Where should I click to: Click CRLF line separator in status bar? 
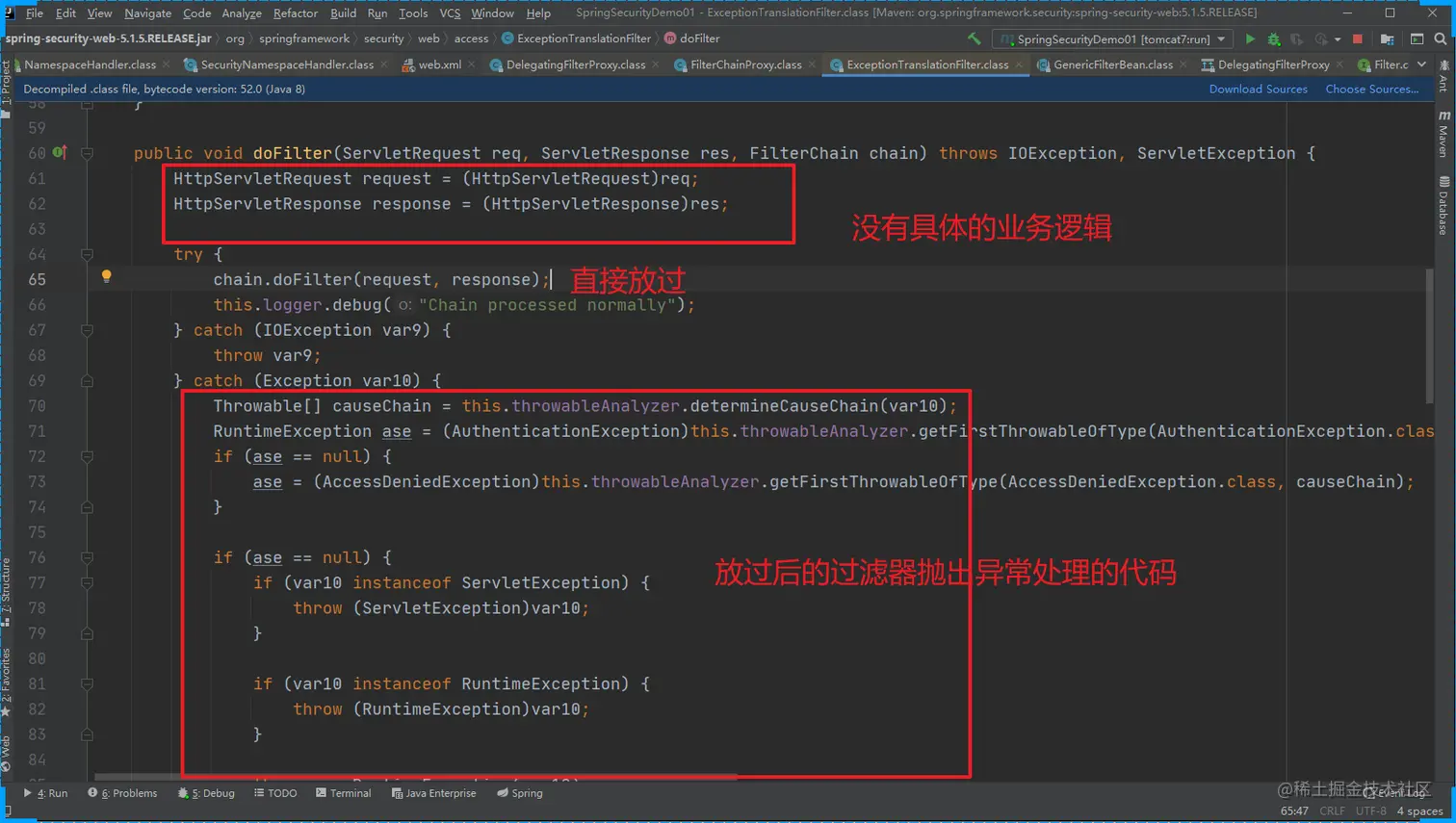click(1332, 811)
